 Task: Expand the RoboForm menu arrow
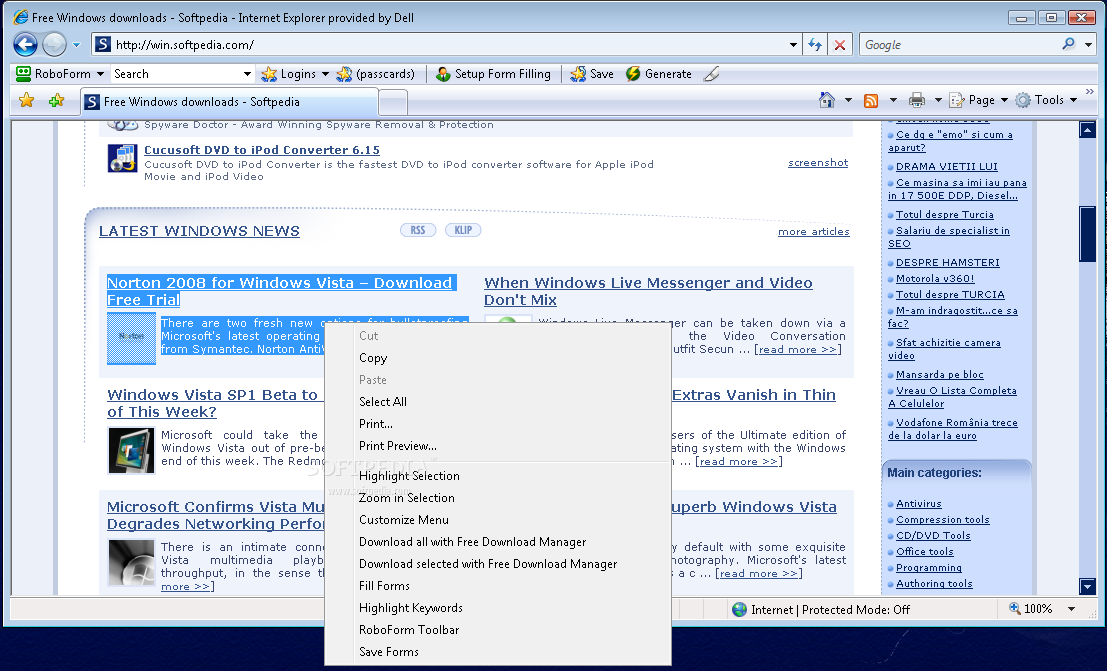click(x=100, y=73)
